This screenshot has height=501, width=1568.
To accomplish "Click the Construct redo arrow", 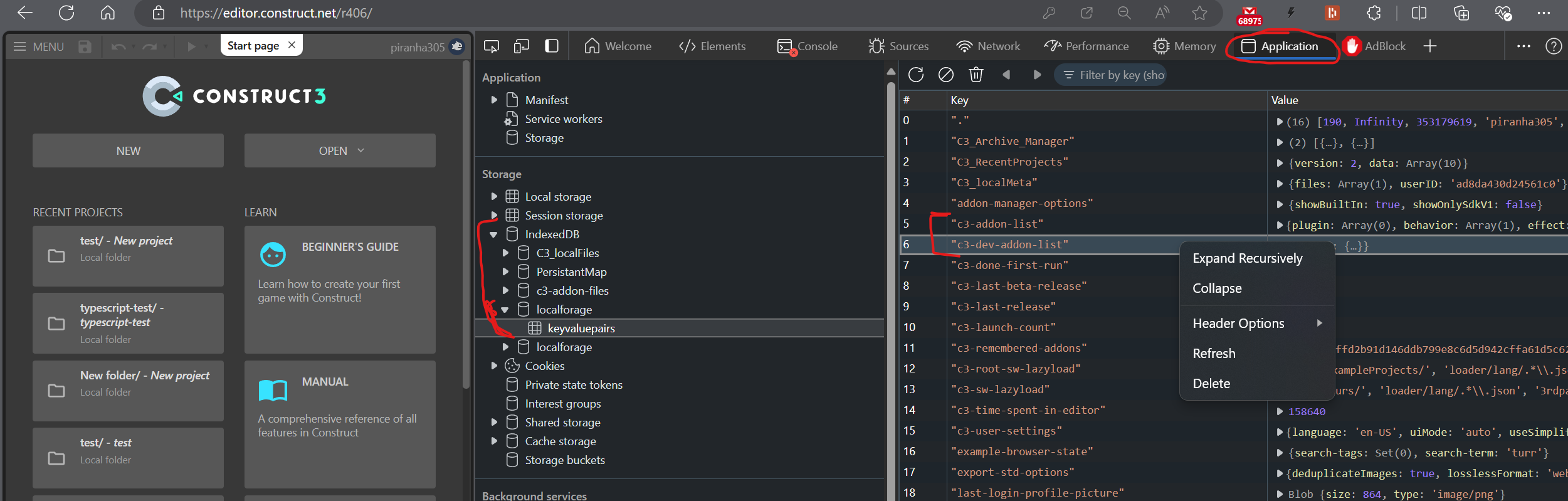I will point(149,46).
